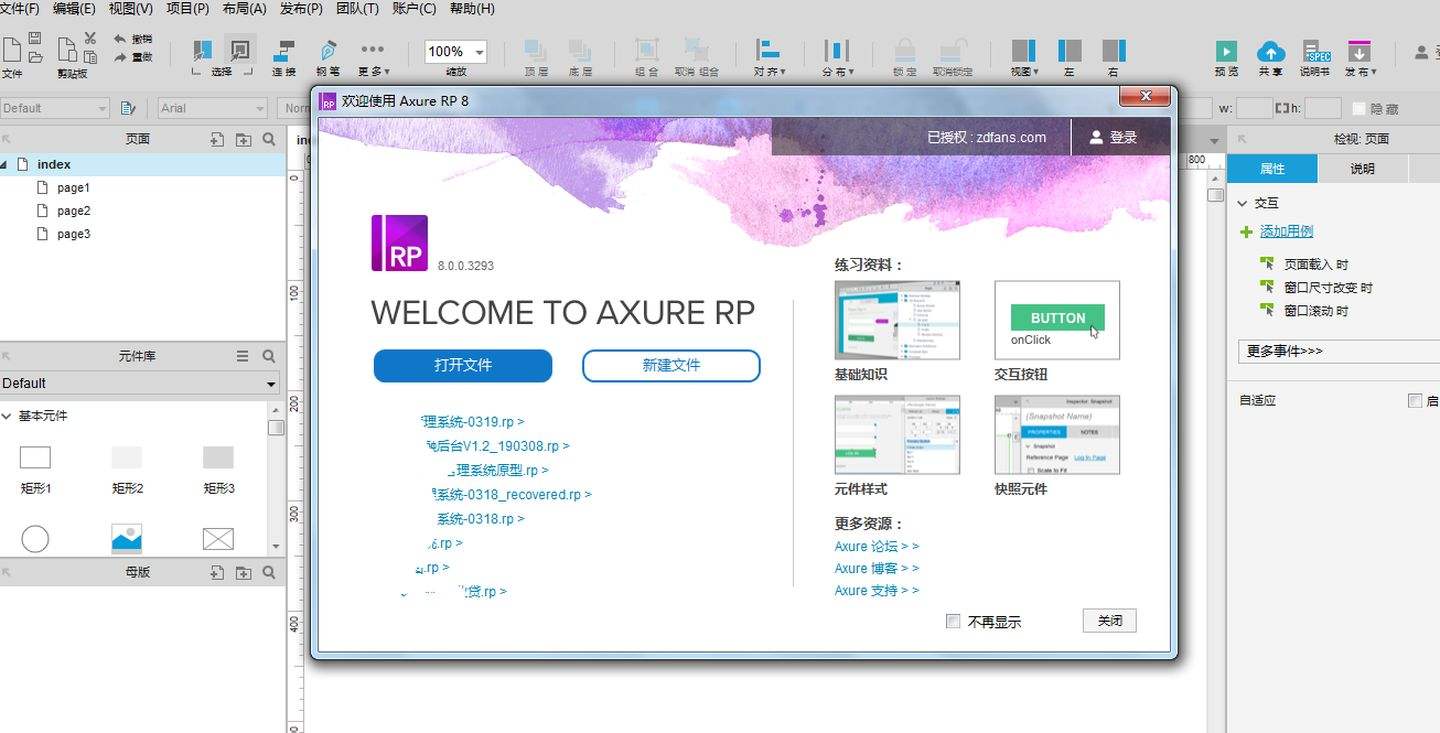
Task: Click the 新建文件 button
Action: [x=671, y=366]
